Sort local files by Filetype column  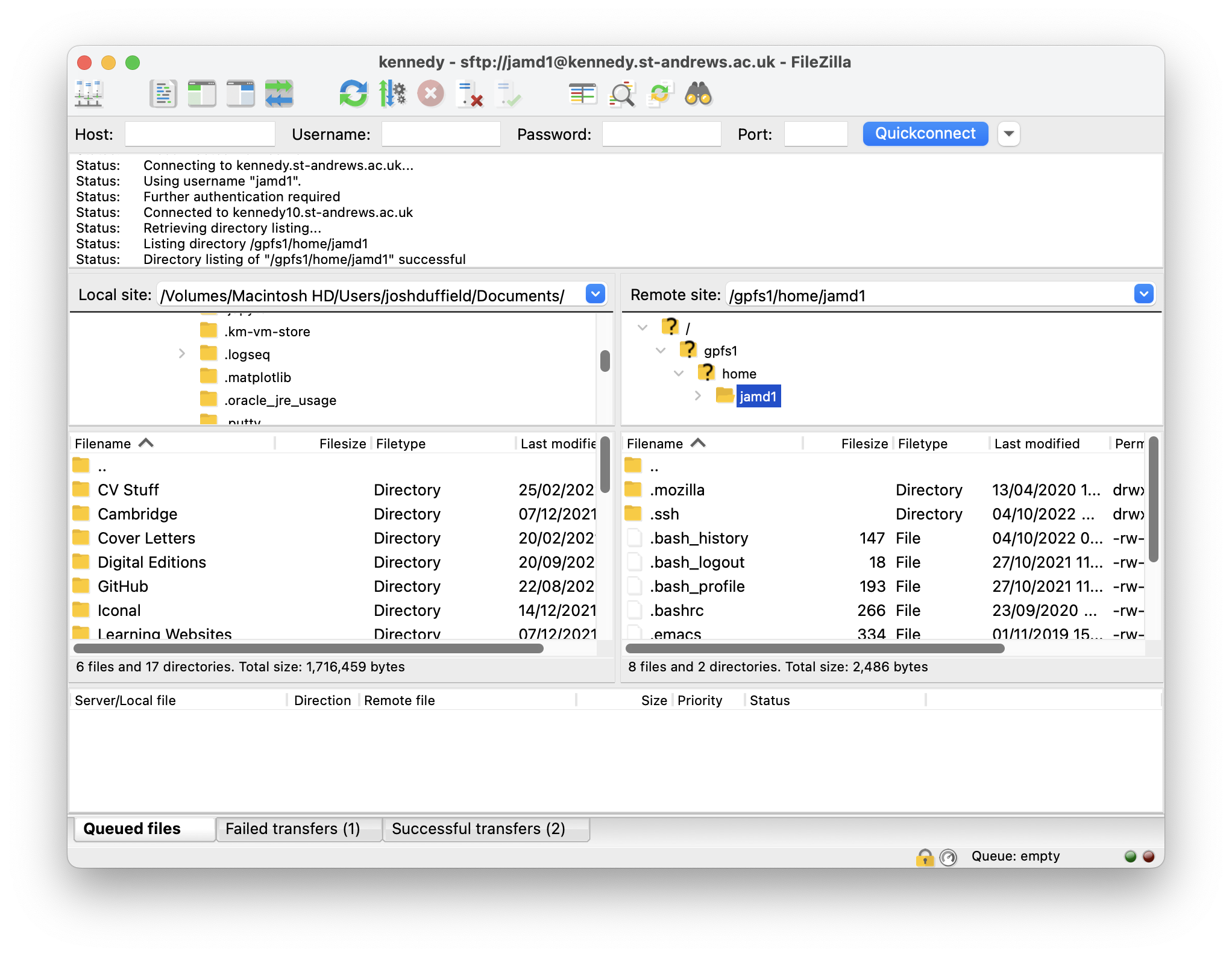click(x=443, y=444)
